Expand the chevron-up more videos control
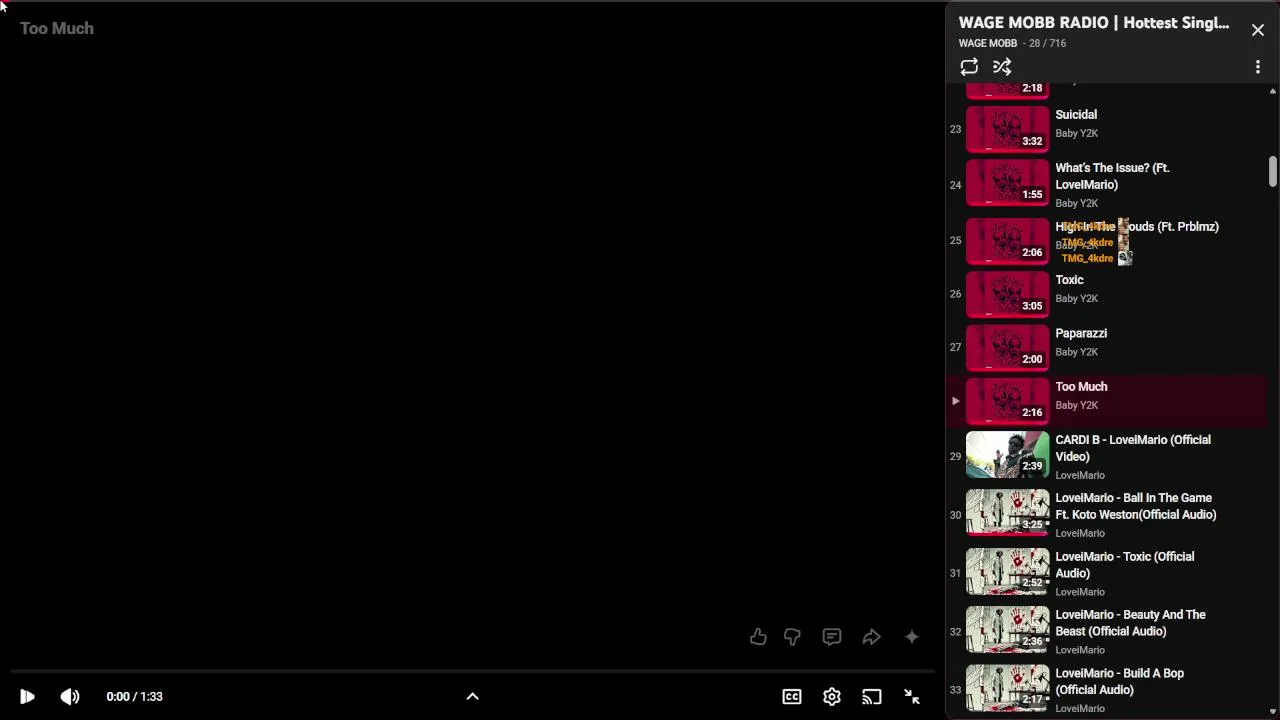This screenshot has height=720, width=1280. (473, 697)
